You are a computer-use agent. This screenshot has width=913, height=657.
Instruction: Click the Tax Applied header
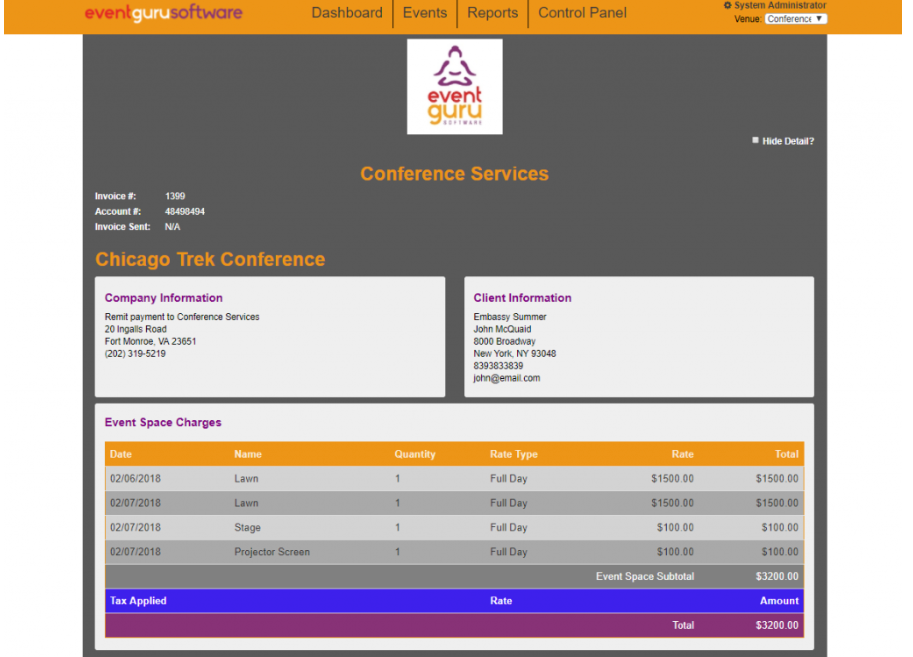click(x=138, y=601)
